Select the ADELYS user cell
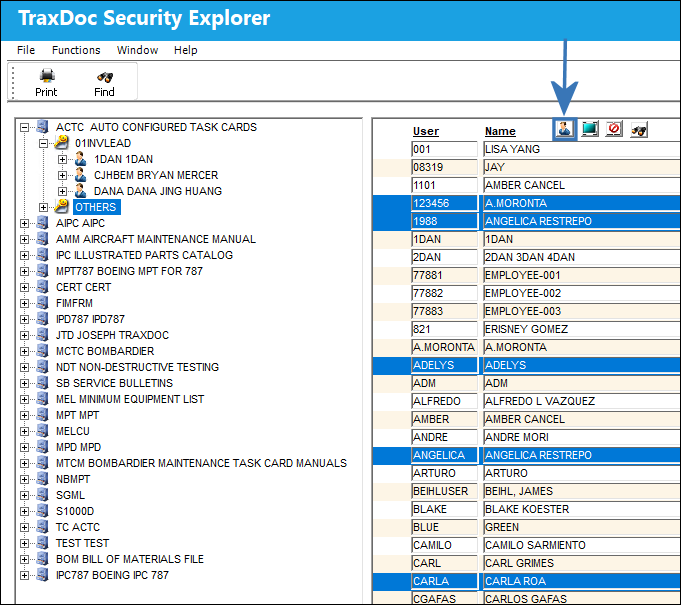Image resolution: width=681 pixels, height=605 pixels. click(444, 365)
